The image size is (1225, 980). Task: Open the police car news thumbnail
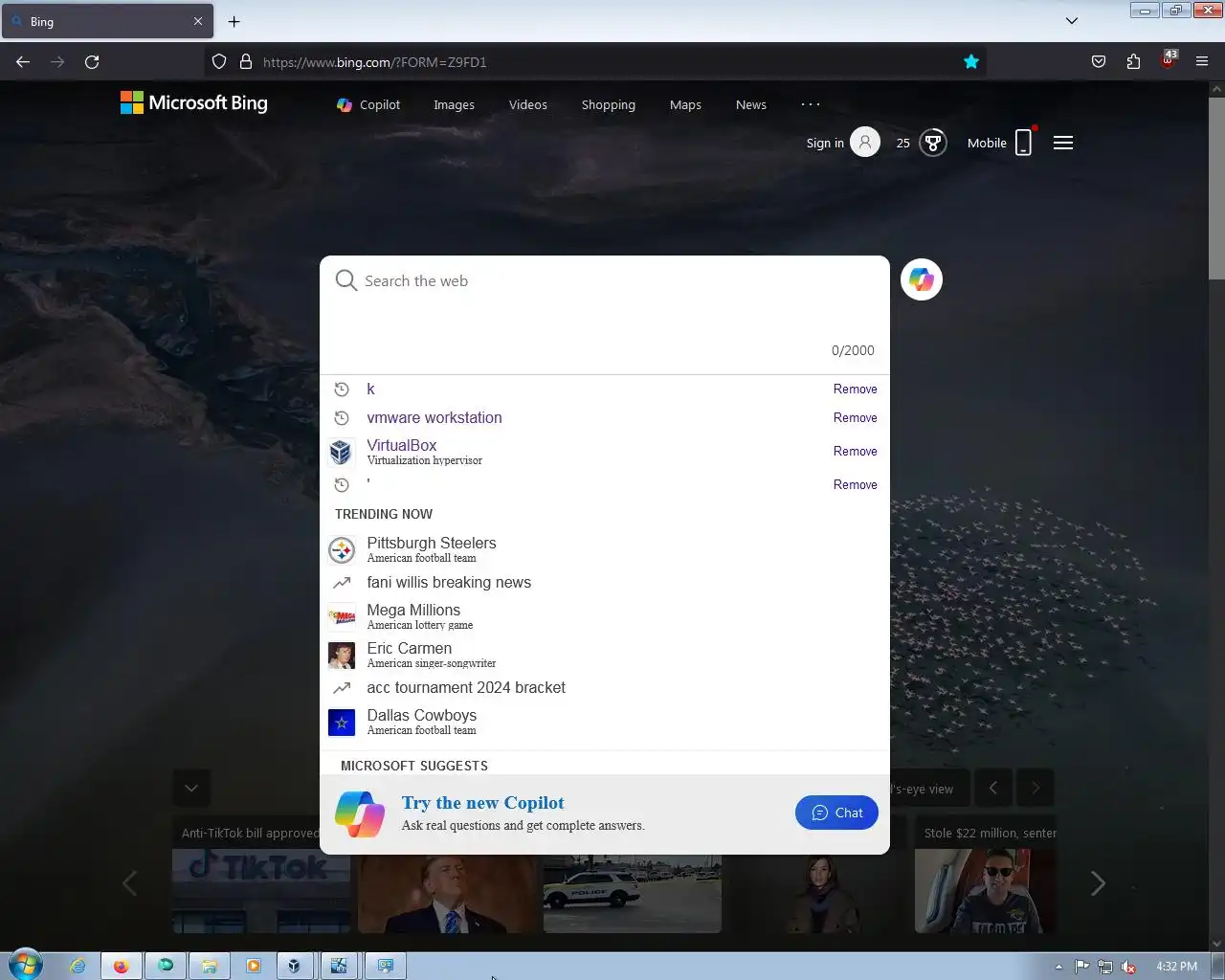(633, 891)
